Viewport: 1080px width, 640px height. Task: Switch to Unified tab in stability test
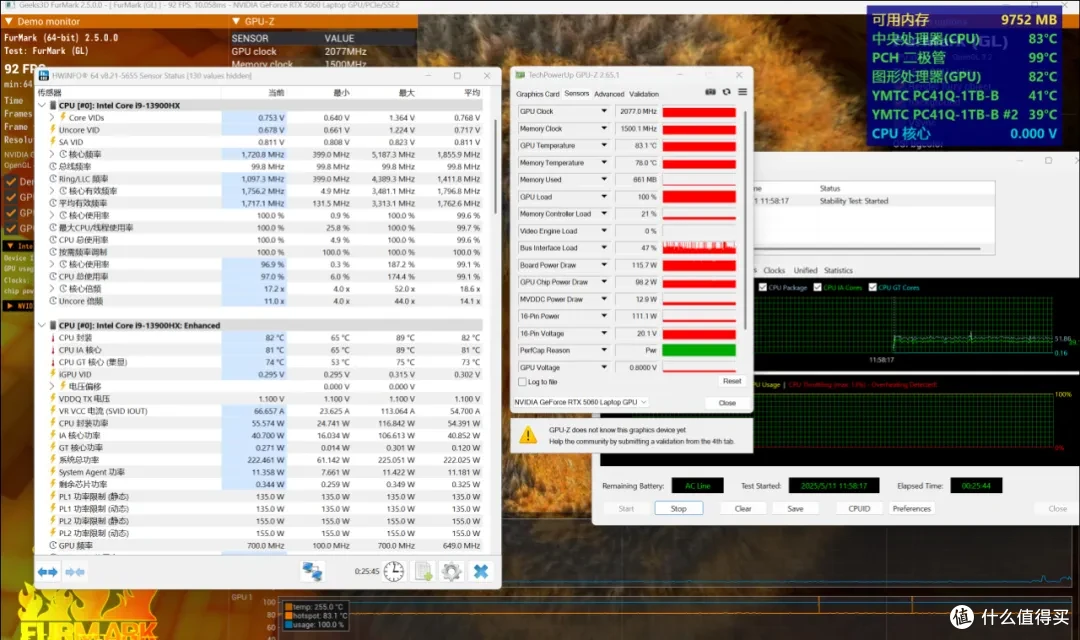(x=805, y=270)
